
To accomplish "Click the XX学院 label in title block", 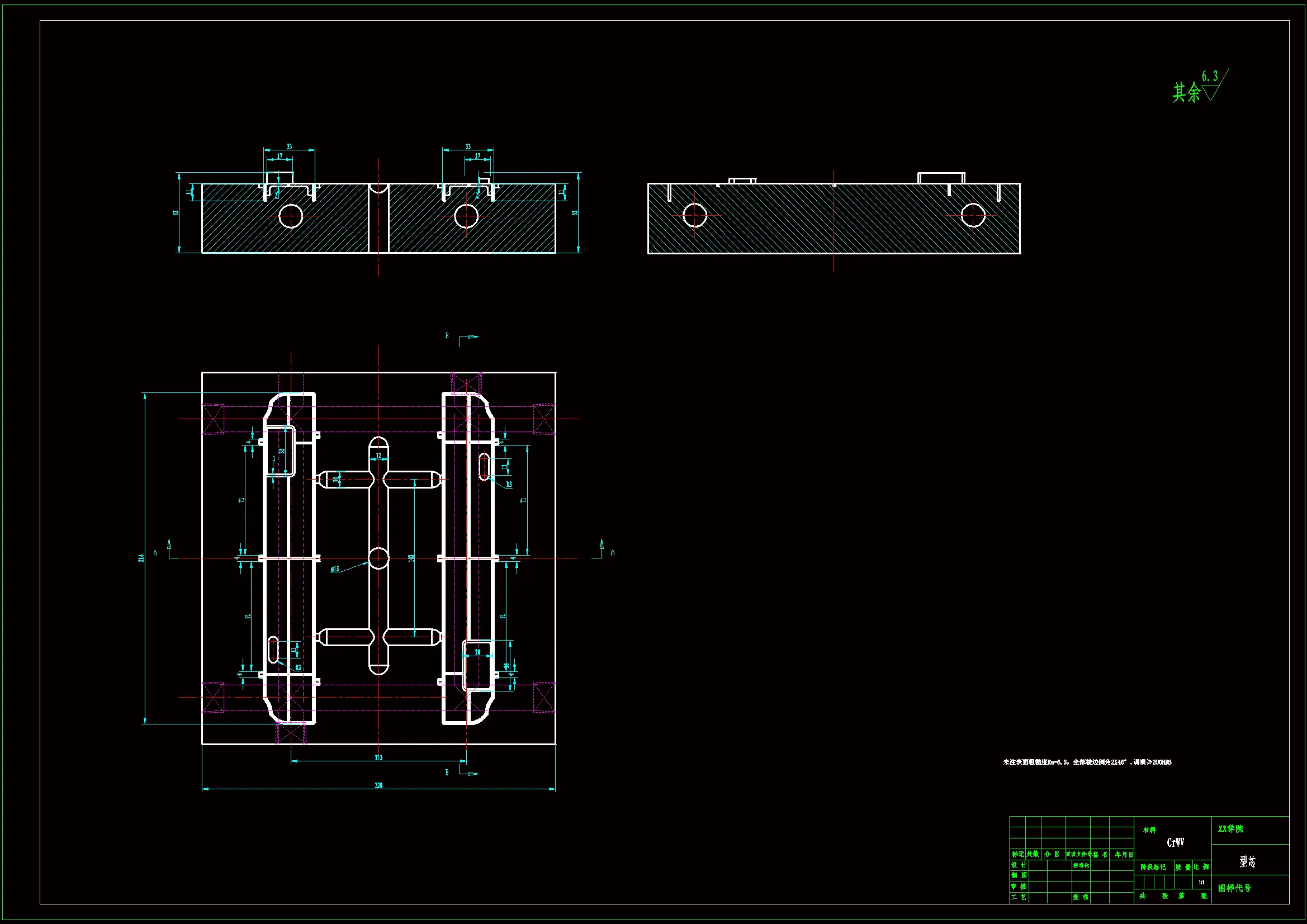I will [1231, 829].
